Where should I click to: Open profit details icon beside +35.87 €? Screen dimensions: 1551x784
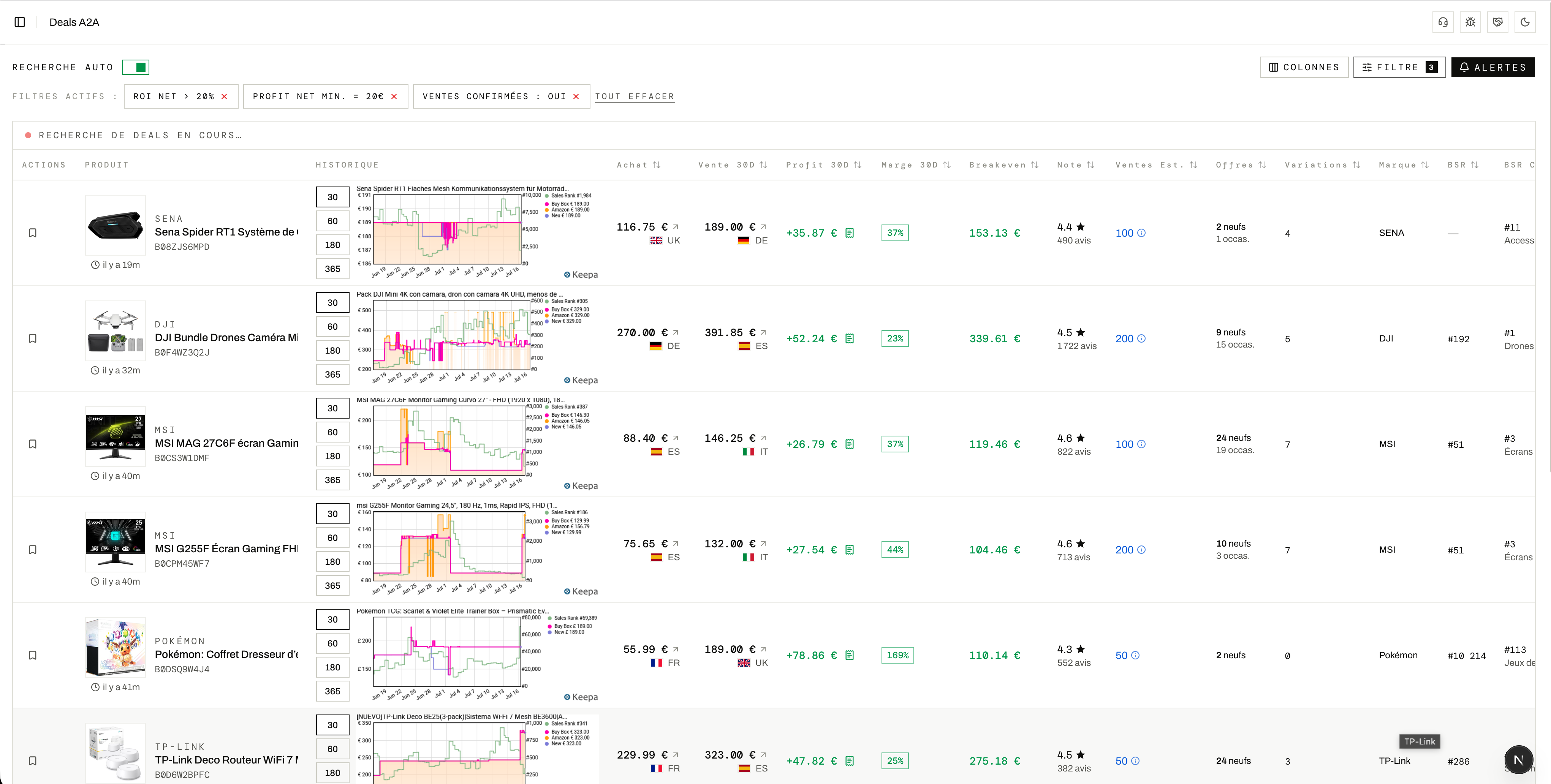(850, 233)
